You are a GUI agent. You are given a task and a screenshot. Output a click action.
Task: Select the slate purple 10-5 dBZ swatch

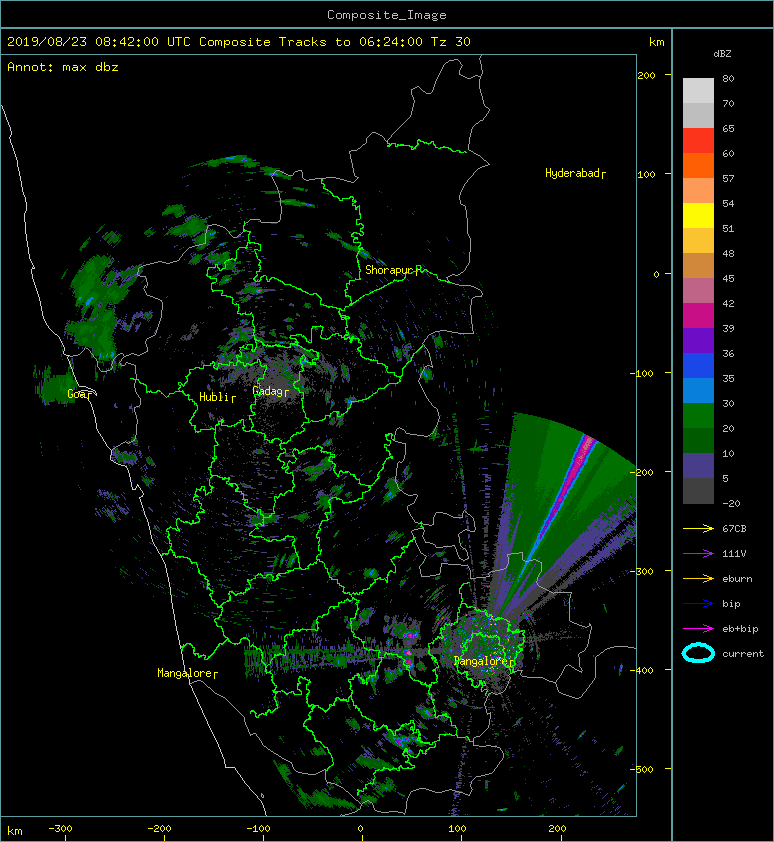698,465
